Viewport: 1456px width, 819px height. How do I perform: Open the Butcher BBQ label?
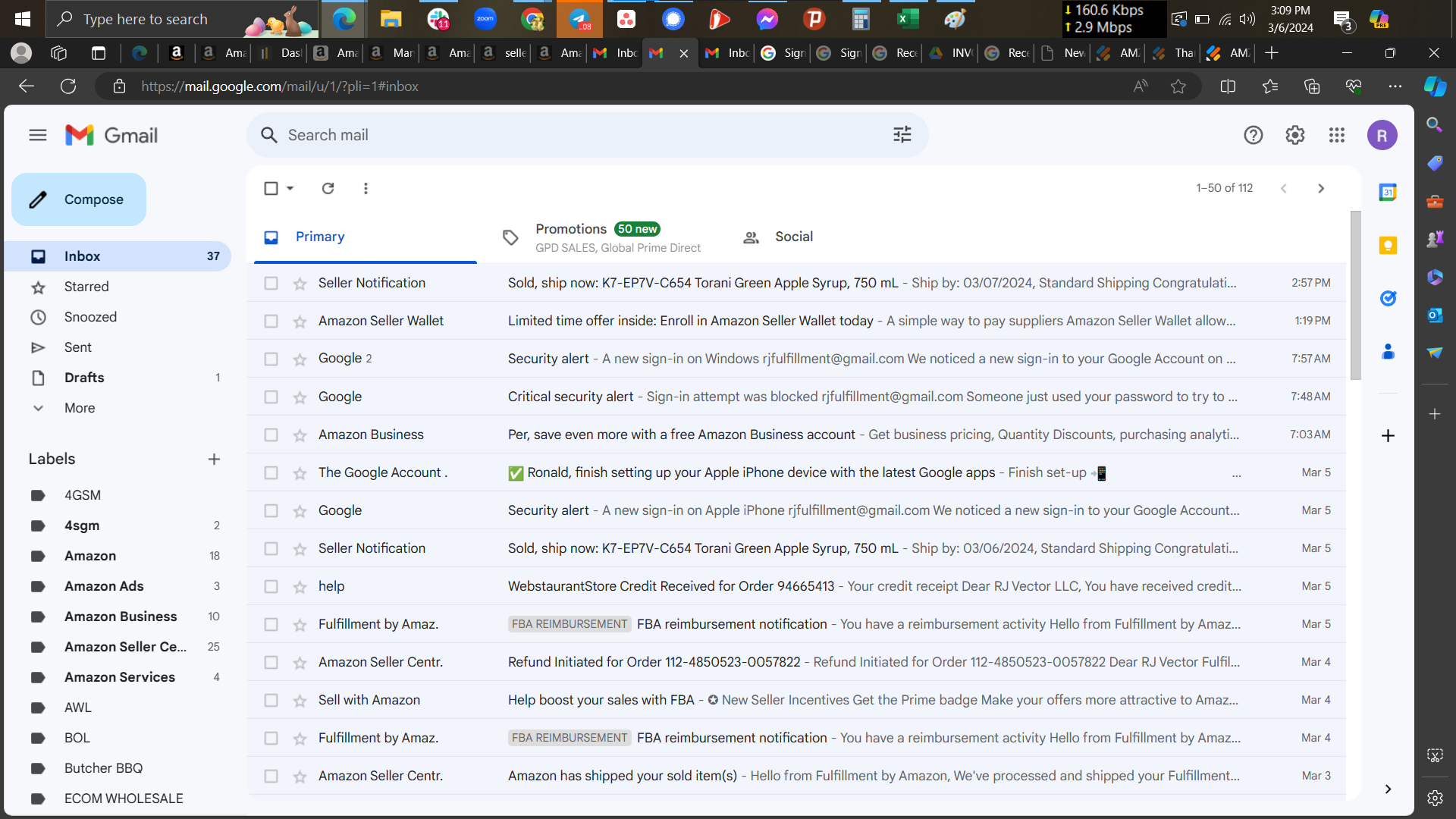[x=118, y=768]
